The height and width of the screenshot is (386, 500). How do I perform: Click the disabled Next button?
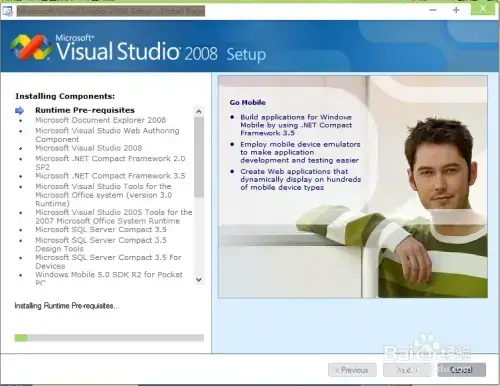[x=407, y=370]
